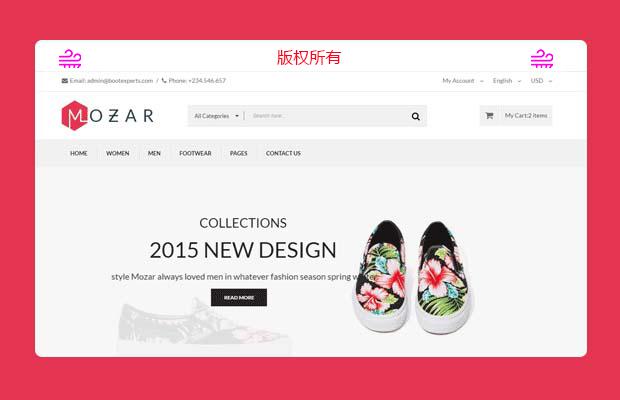Screen dimensions: 620x400
Task: Click the floral slip-on shoes image
Action: pos(413,277)
